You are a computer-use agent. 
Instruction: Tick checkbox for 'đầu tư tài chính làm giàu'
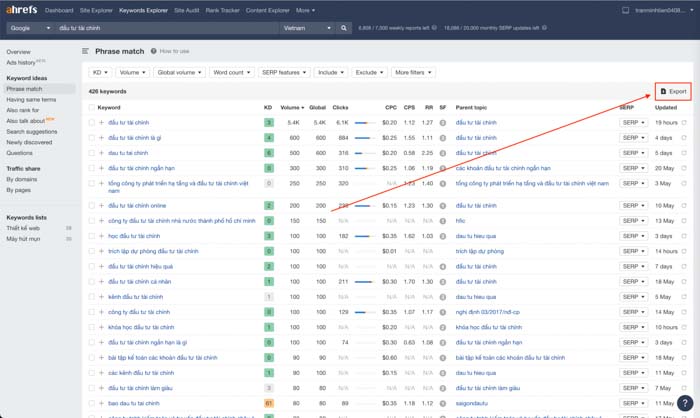tap(92, 388)
